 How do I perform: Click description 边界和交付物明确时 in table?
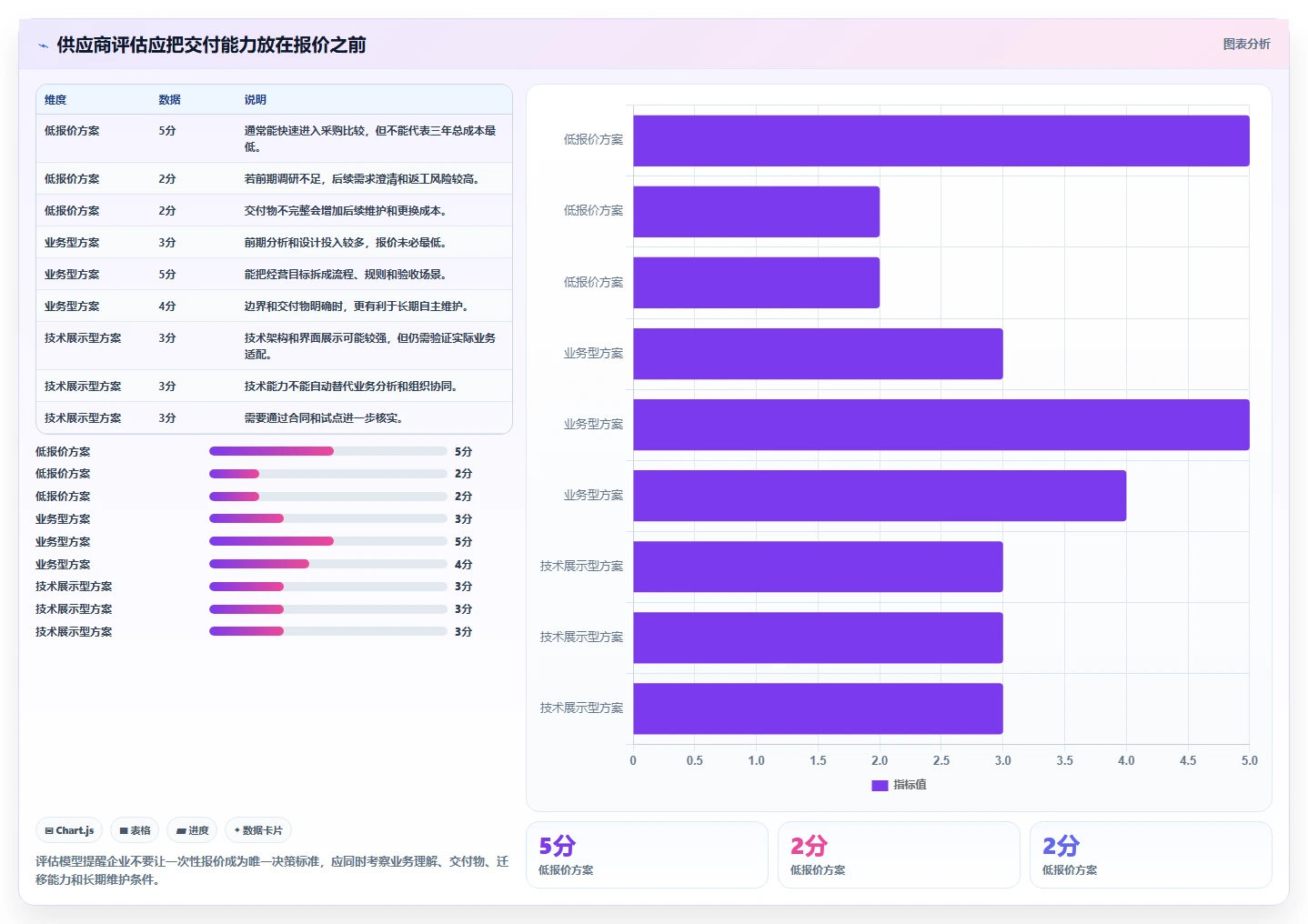[x=356, y=306]
